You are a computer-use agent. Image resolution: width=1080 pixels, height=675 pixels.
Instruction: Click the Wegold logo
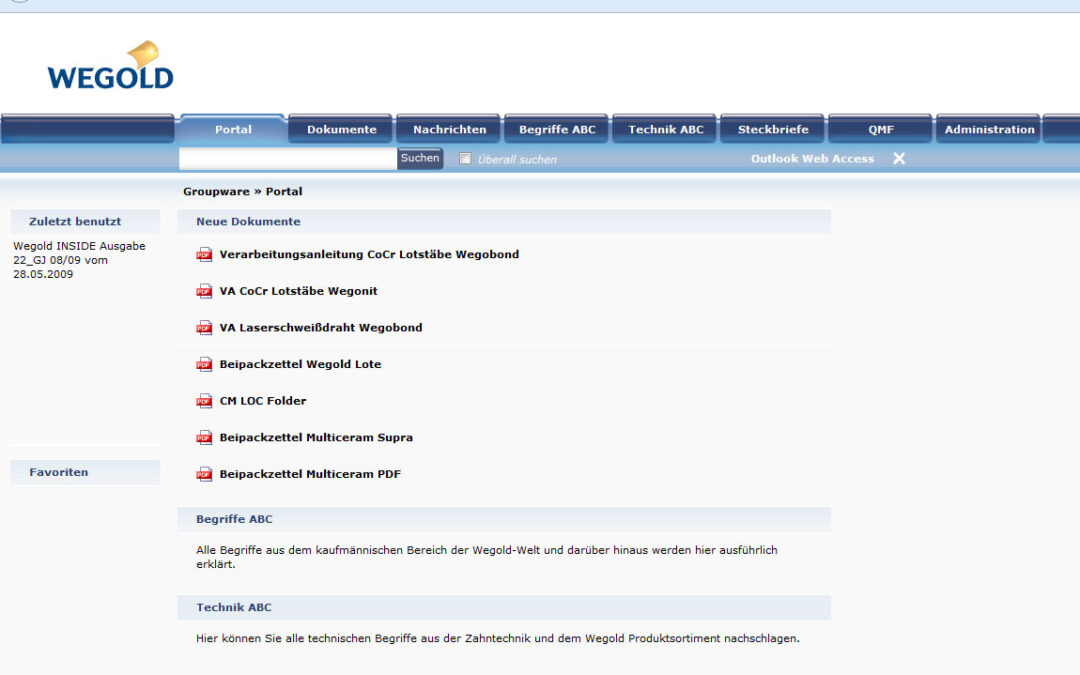(x=110, y=65)
